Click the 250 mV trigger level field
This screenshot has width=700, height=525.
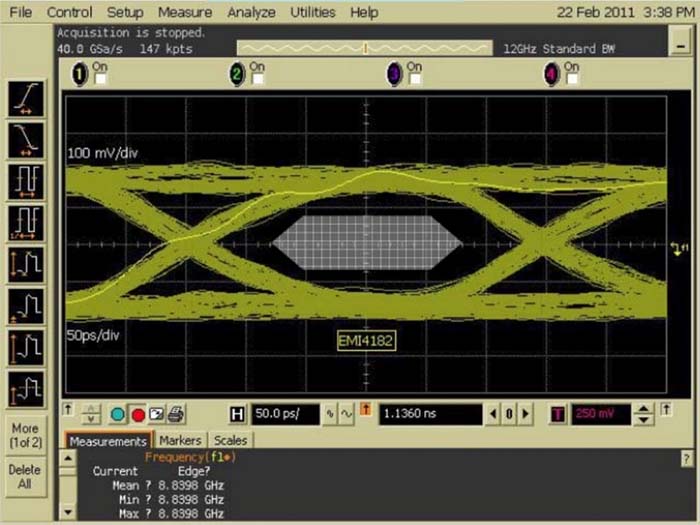pyautogui.click(x=601, y=414)
